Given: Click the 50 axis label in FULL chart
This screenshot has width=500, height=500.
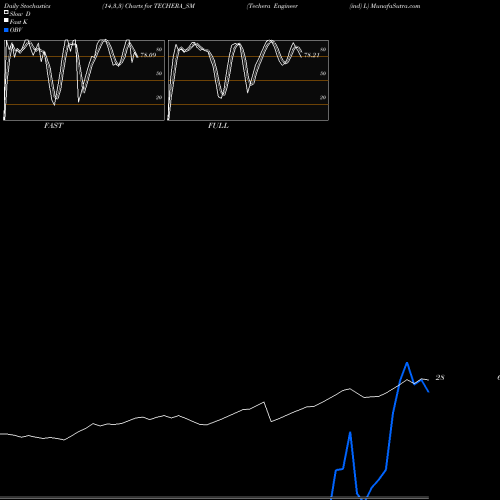Looking at the screenshot, I should click(323, 73).
